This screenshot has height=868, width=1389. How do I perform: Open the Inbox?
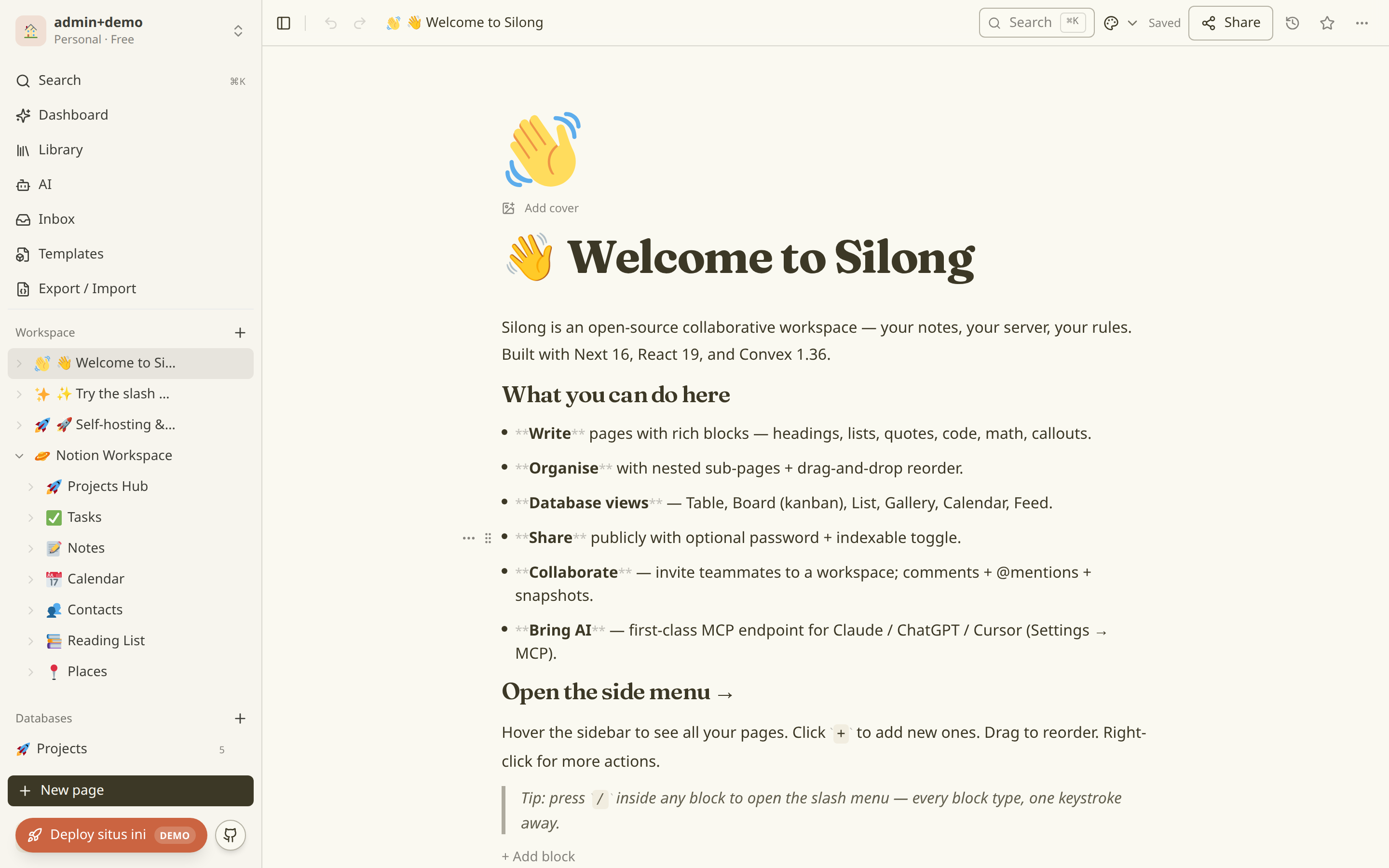pyautogui.click(x=130, y=219)
